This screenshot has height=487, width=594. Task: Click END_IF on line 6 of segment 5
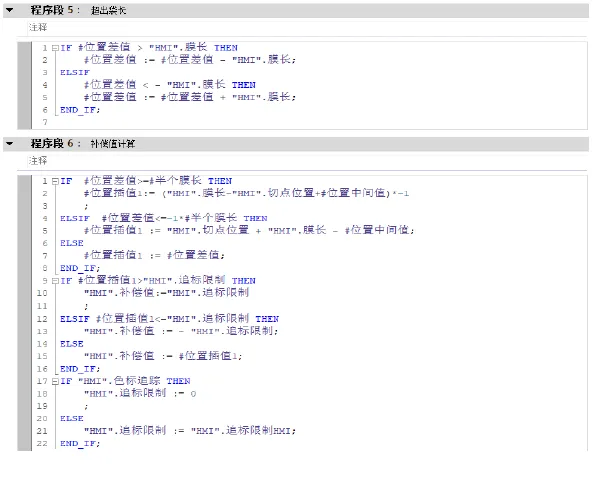(x=80, y=110)
